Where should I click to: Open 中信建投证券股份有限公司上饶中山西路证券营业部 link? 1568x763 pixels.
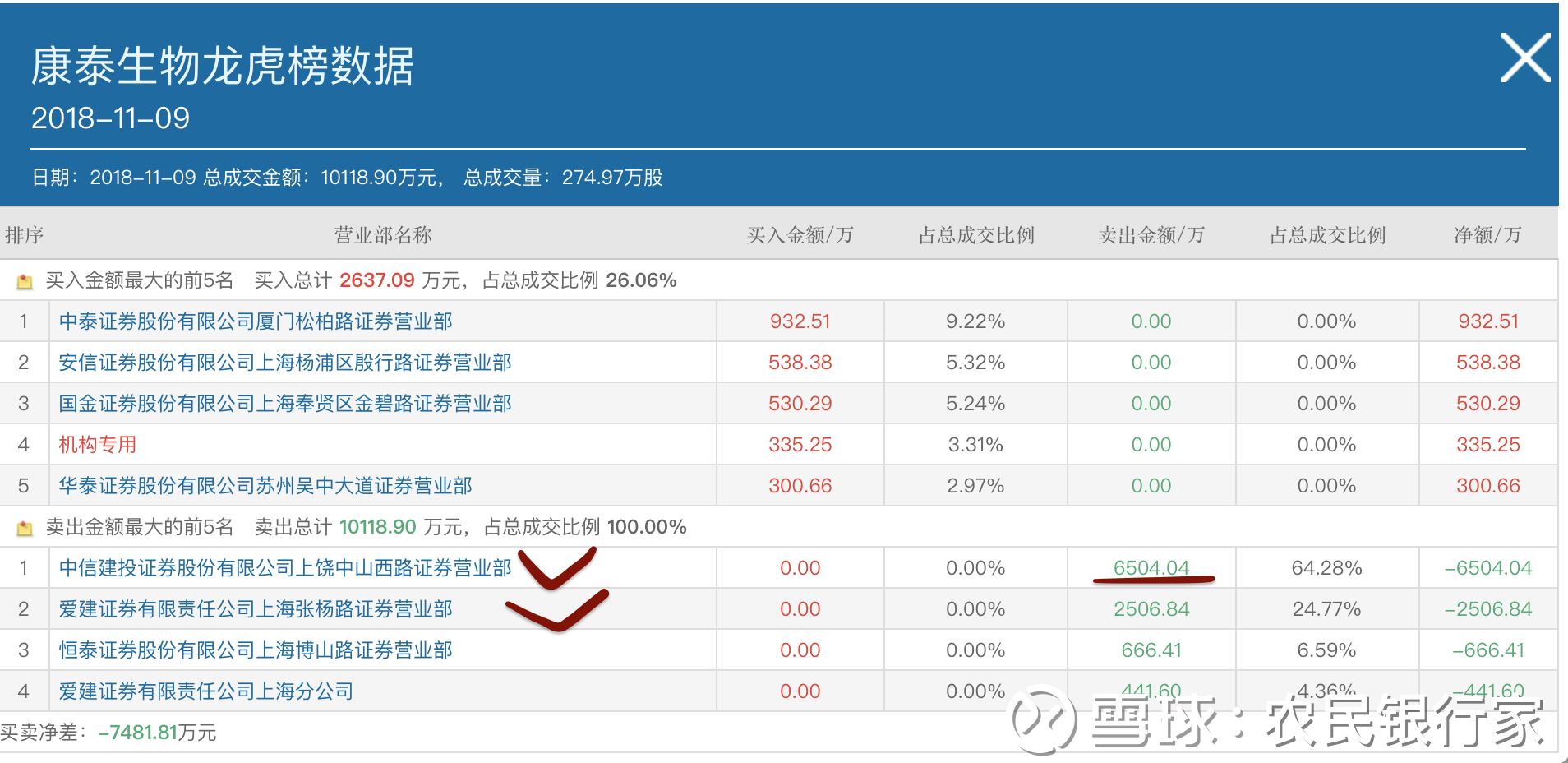(285, 568)
